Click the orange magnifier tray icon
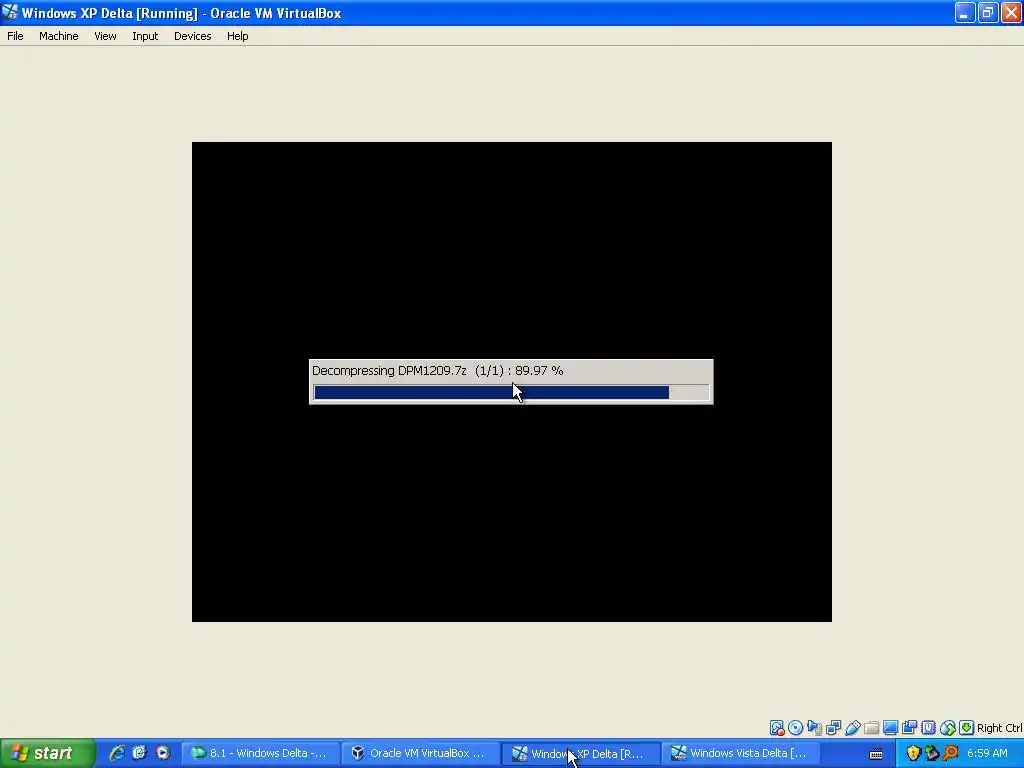 click(951, 753)
